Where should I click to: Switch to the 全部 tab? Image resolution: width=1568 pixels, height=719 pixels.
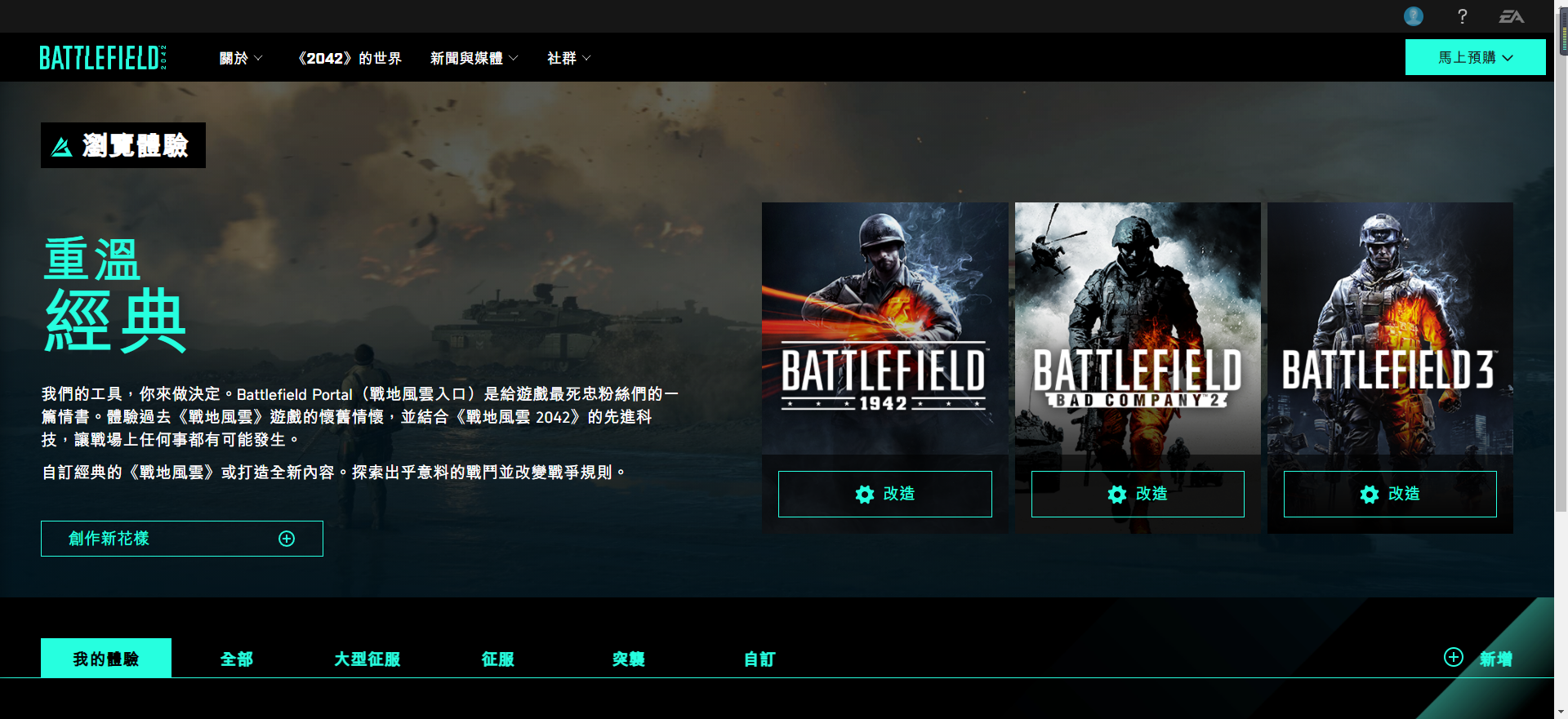tap(237, 659)
